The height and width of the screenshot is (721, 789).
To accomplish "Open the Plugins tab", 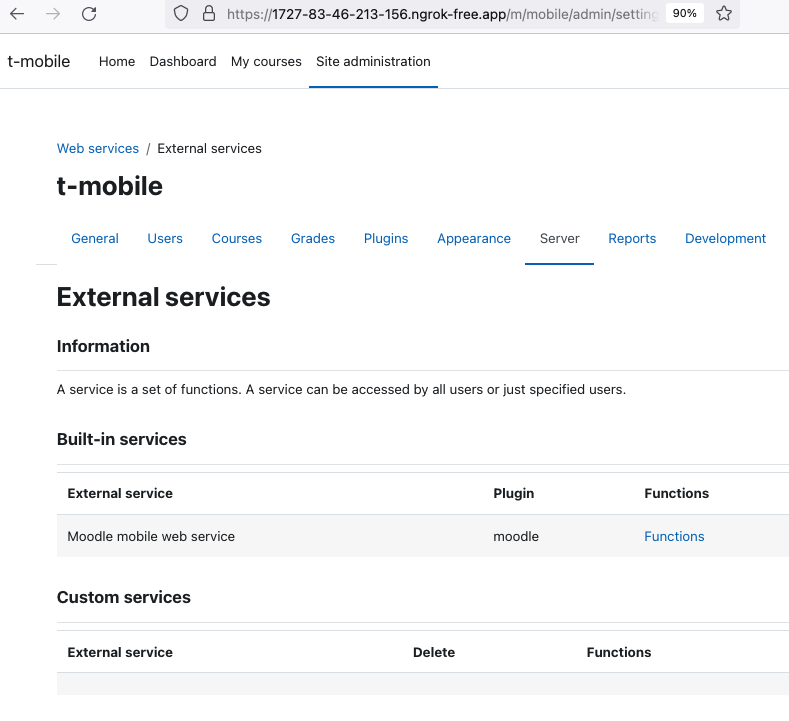I will (386, 238).
